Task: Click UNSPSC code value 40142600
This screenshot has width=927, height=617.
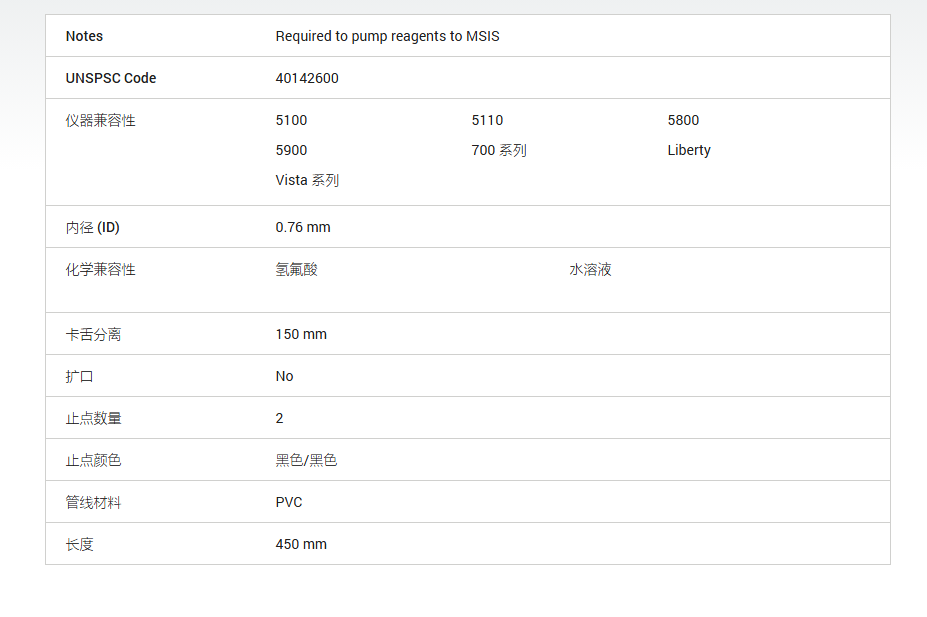Action: click(307, 78)
